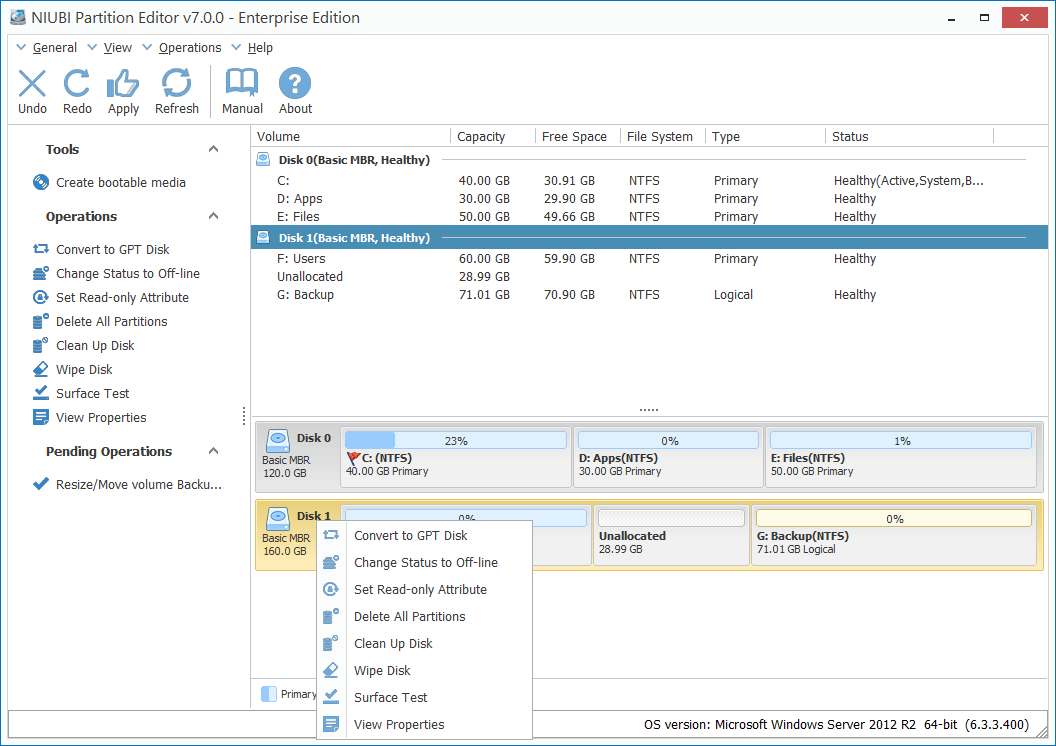1056x746 pixels.
Task: Click the Redo toolbar icon
Action: click(77, 83)
